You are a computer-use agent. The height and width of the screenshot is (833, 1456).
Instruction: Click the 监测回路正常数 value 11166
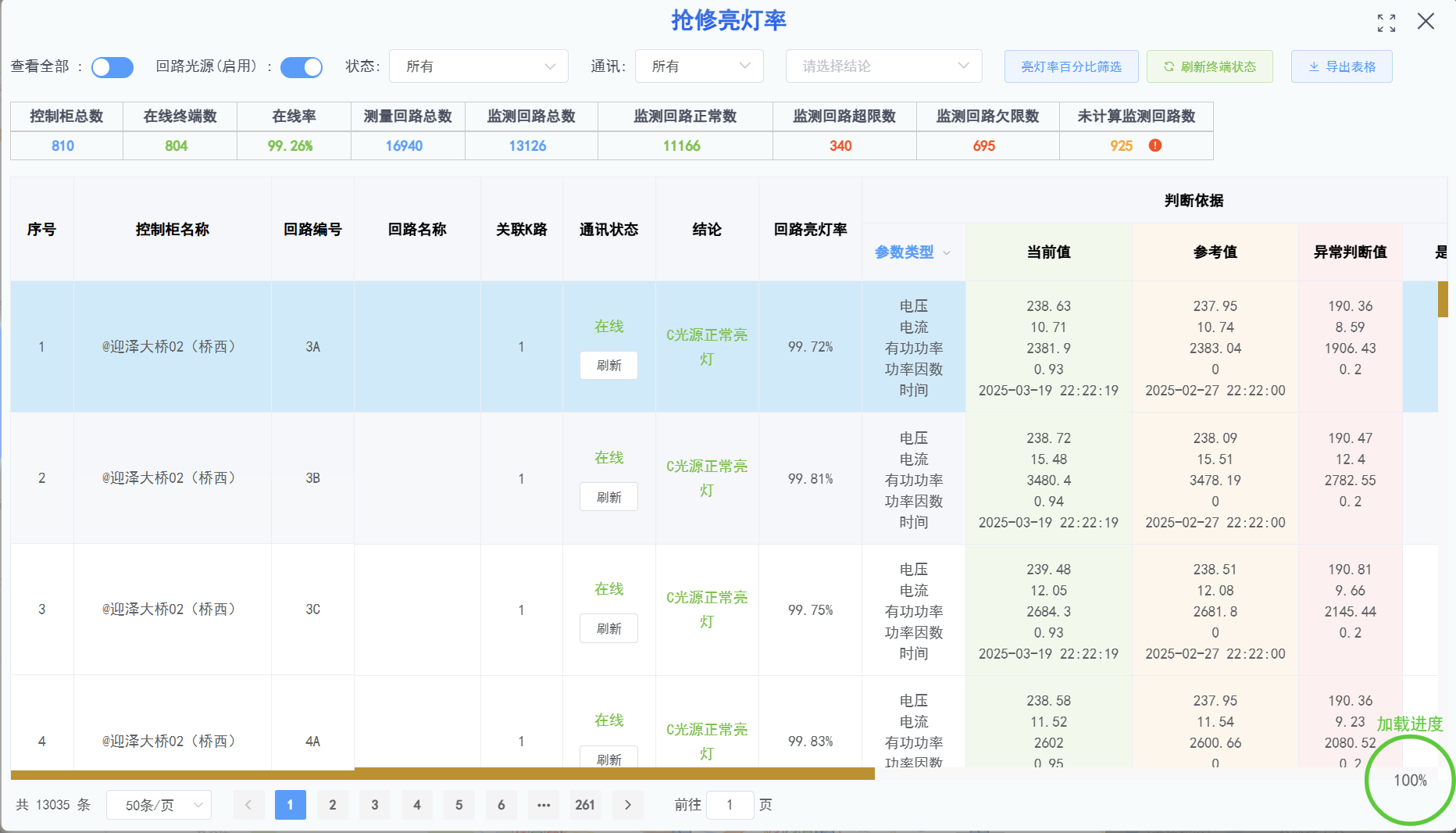pyautogui.click(x=682, y=146)
